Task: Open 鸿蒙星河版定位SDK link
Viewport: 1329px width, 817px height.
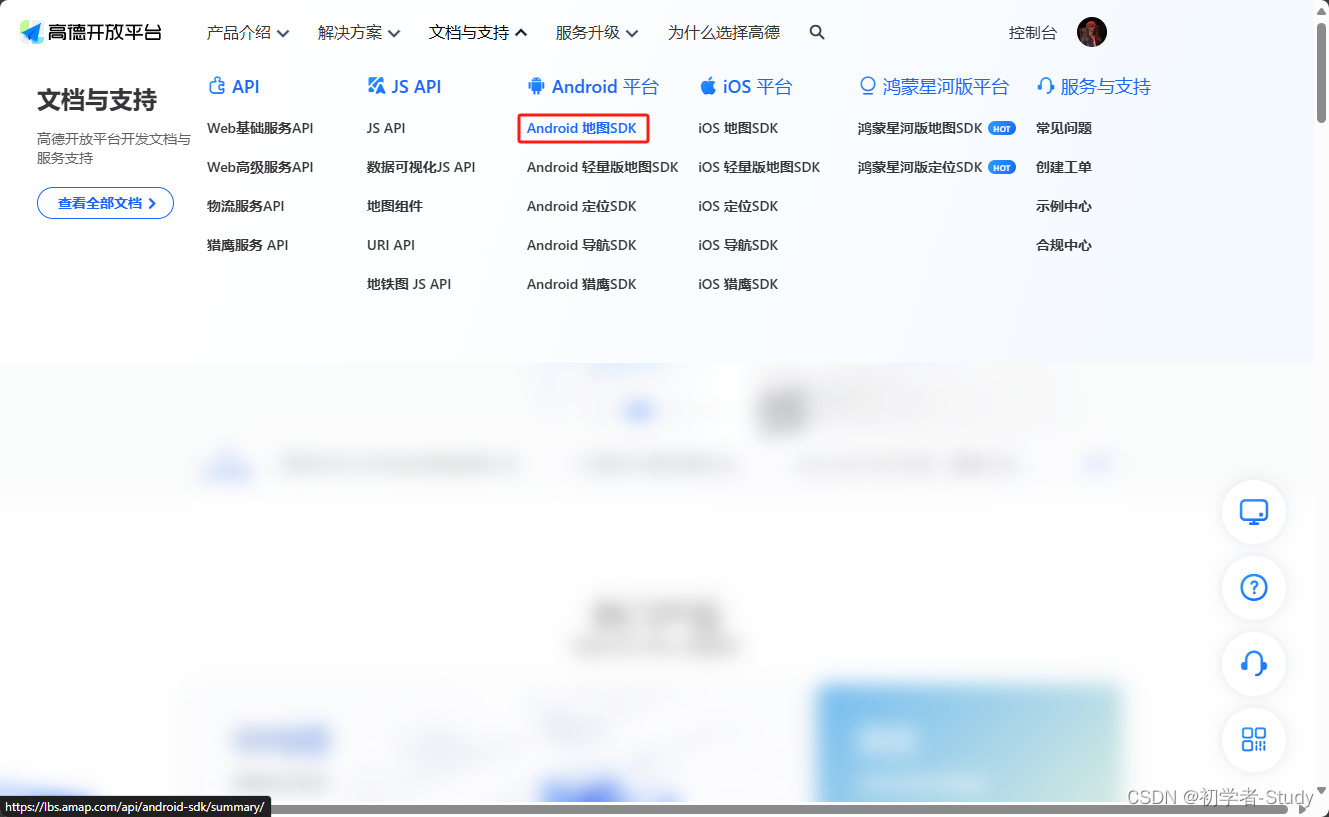Action: point(920,167)
